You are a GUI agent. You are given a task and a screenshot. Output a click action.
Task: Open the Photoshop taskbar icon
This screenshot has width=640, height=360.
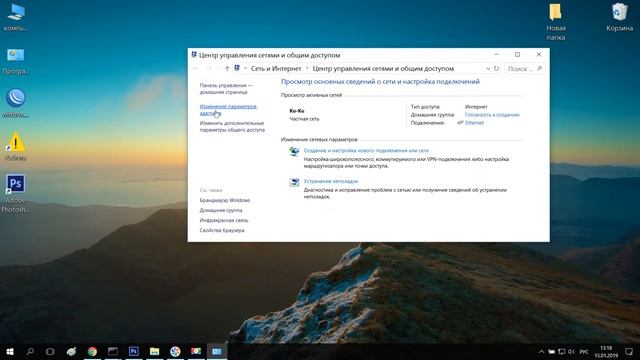(133, 351)
